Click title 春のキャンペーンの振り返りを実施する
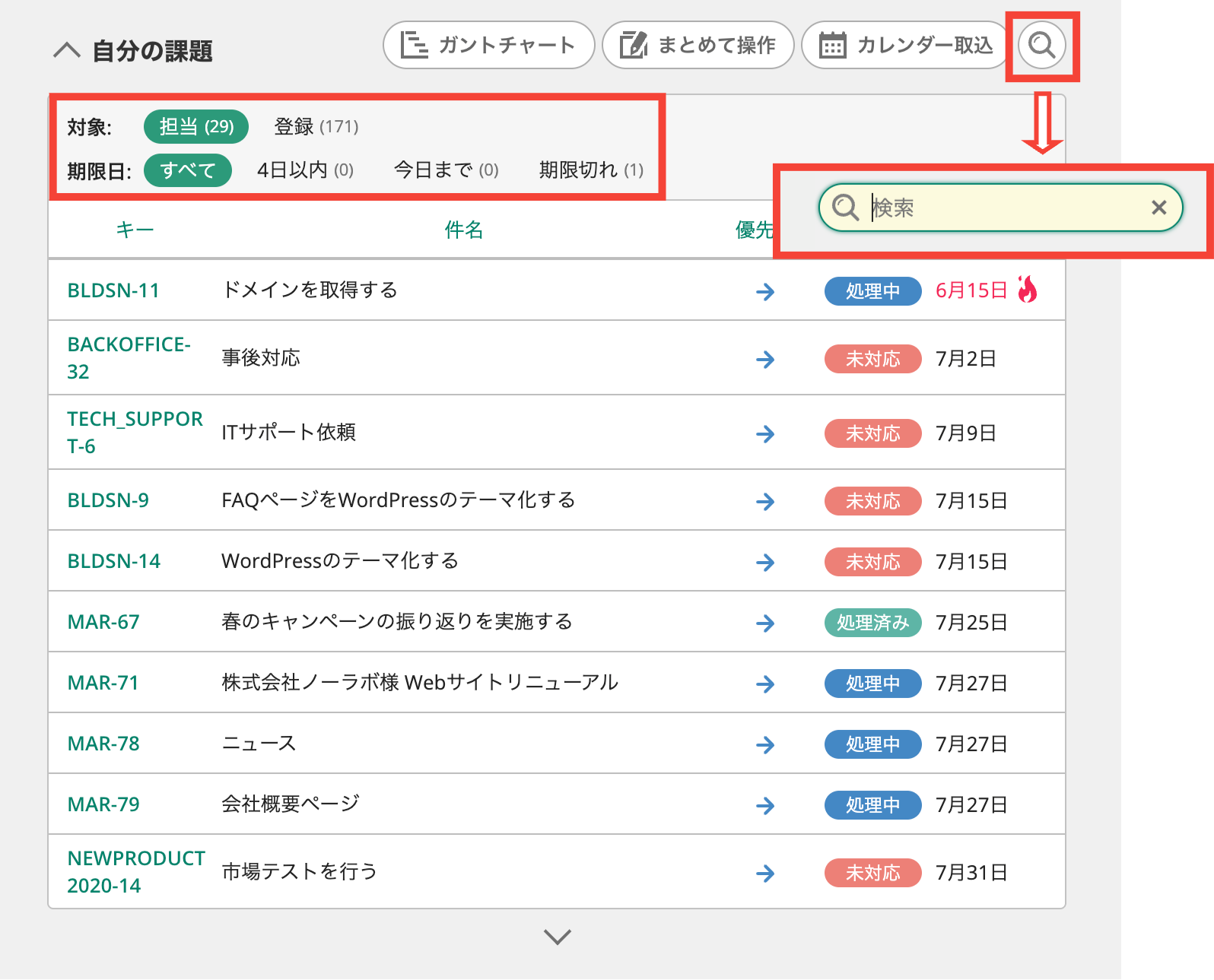 [397, 621]
